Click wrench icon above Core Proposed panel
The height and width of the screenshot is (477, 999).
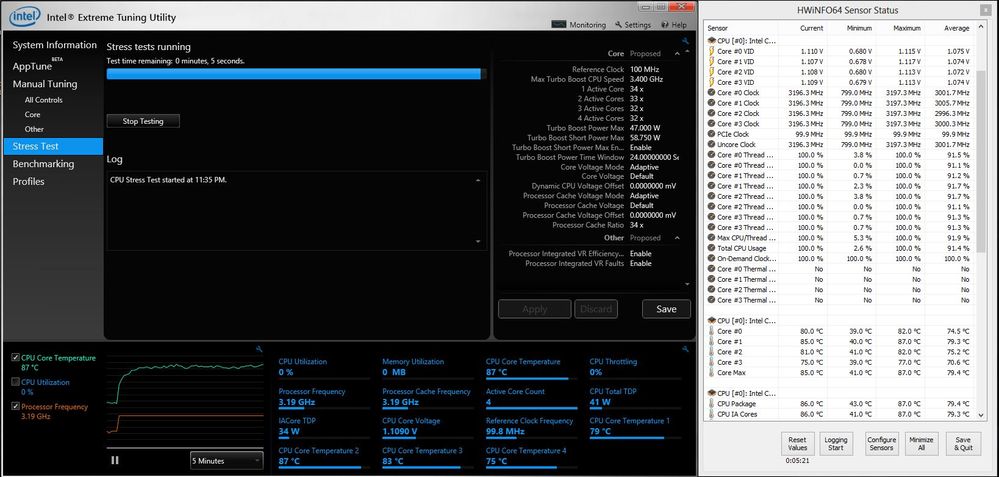tap(686, 41)
